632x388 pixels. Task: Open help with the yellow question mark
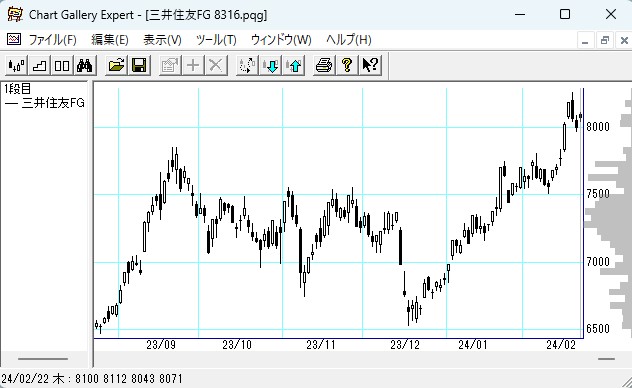[347, 65]
